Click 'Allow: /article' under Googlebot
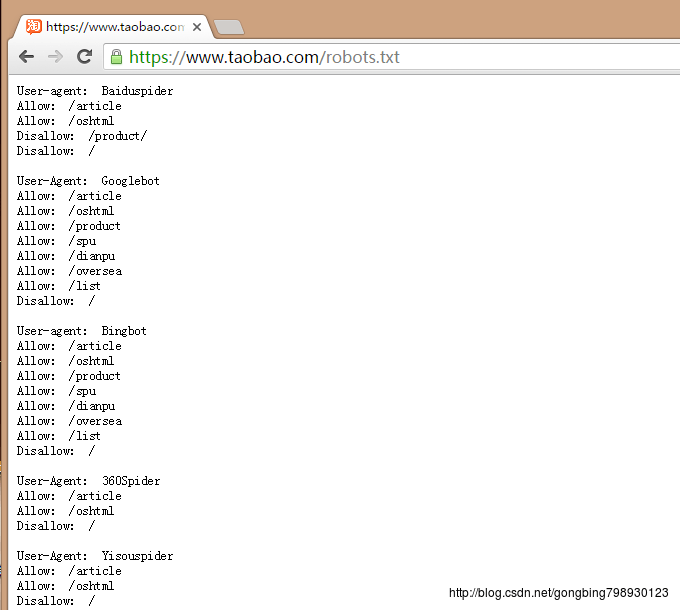 coord(69,196)
